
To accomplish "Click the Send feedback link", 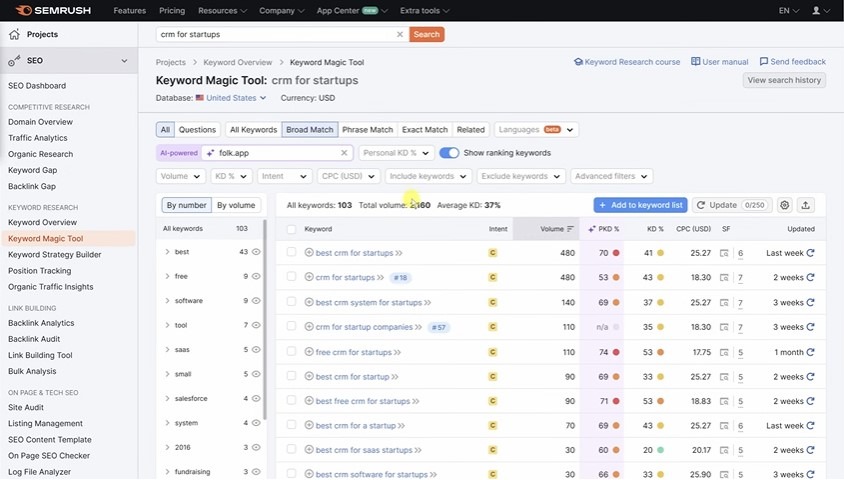I will click(792, 62).
